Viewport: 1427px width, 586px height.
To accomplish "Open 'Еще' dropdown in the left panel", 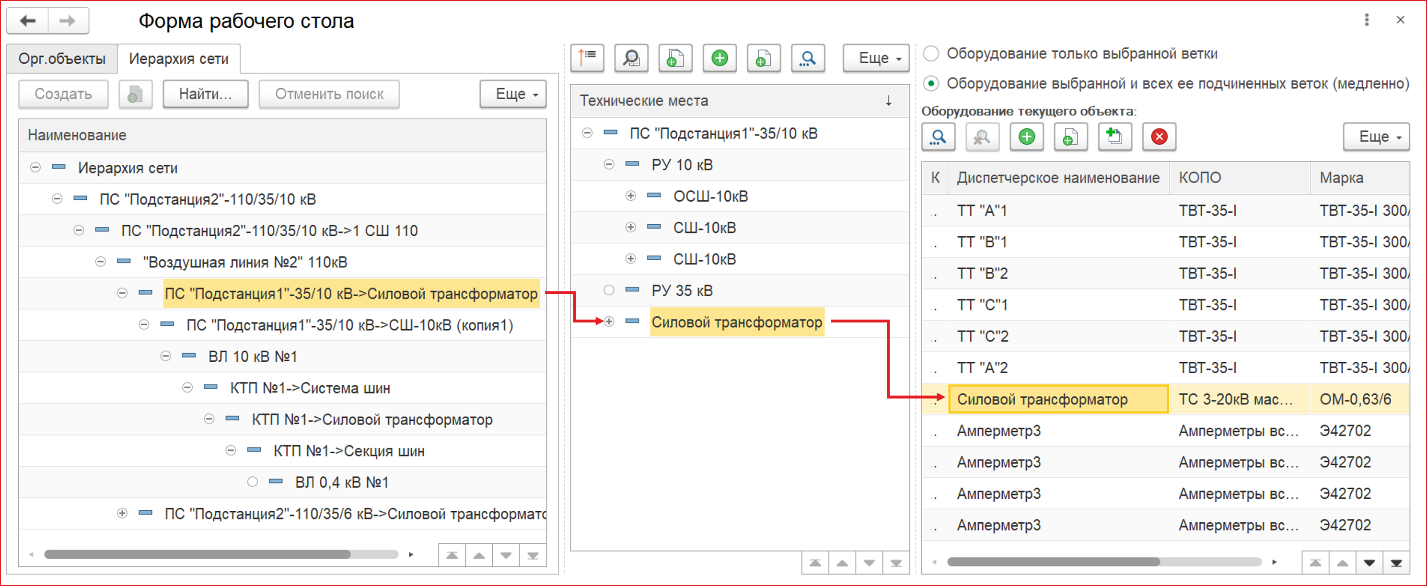I will [x=513, y=94].
